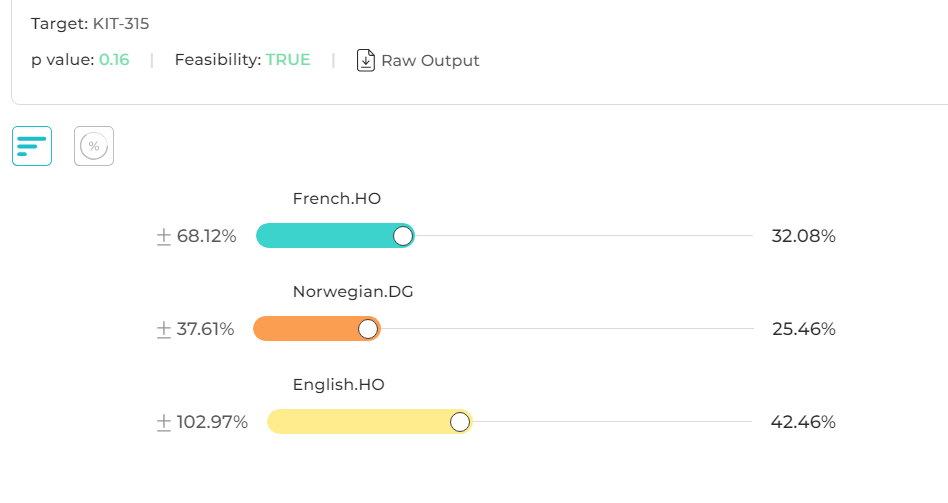Image resolution: width=948 pixels, height=503 pixels.
Task: Switch to the percent circle view
Action: [x=94, y=146]
